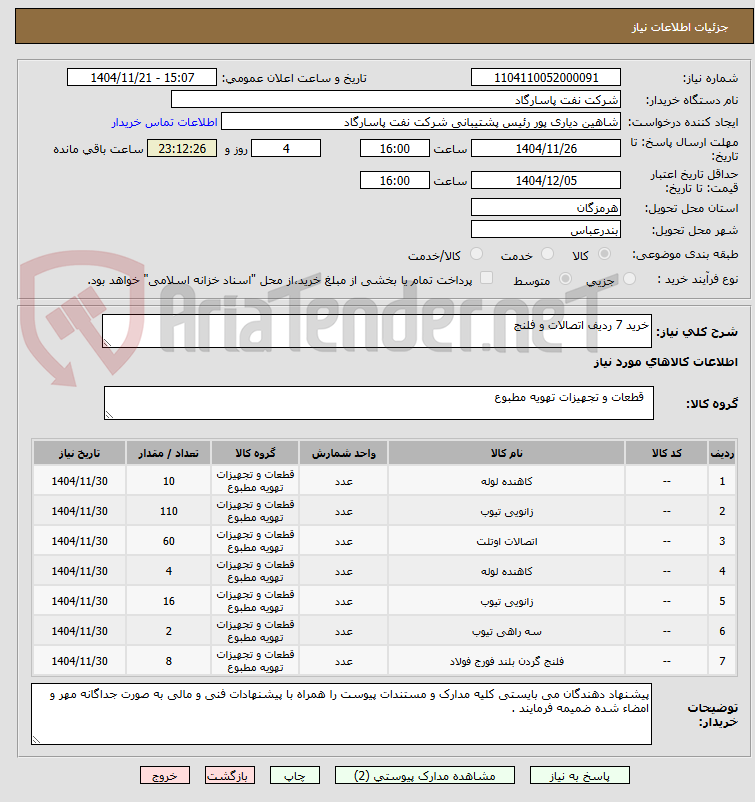The width and height of the screenshot is (755, 802).
Task: Select the متوسط purchase type radio
Action: [565, 279]
